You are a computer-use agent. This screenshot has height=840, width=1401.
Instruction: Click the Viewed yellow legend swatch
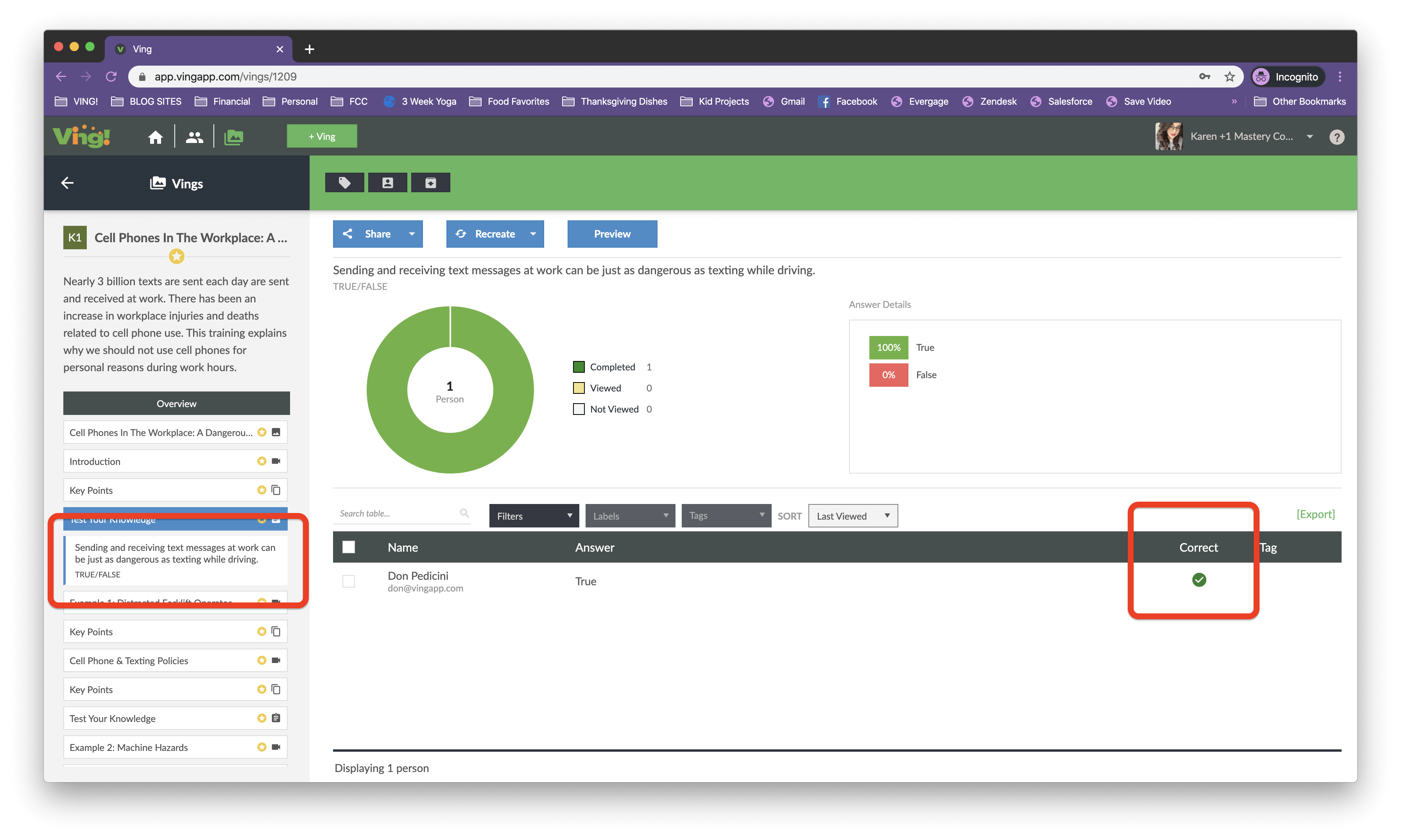579,388
